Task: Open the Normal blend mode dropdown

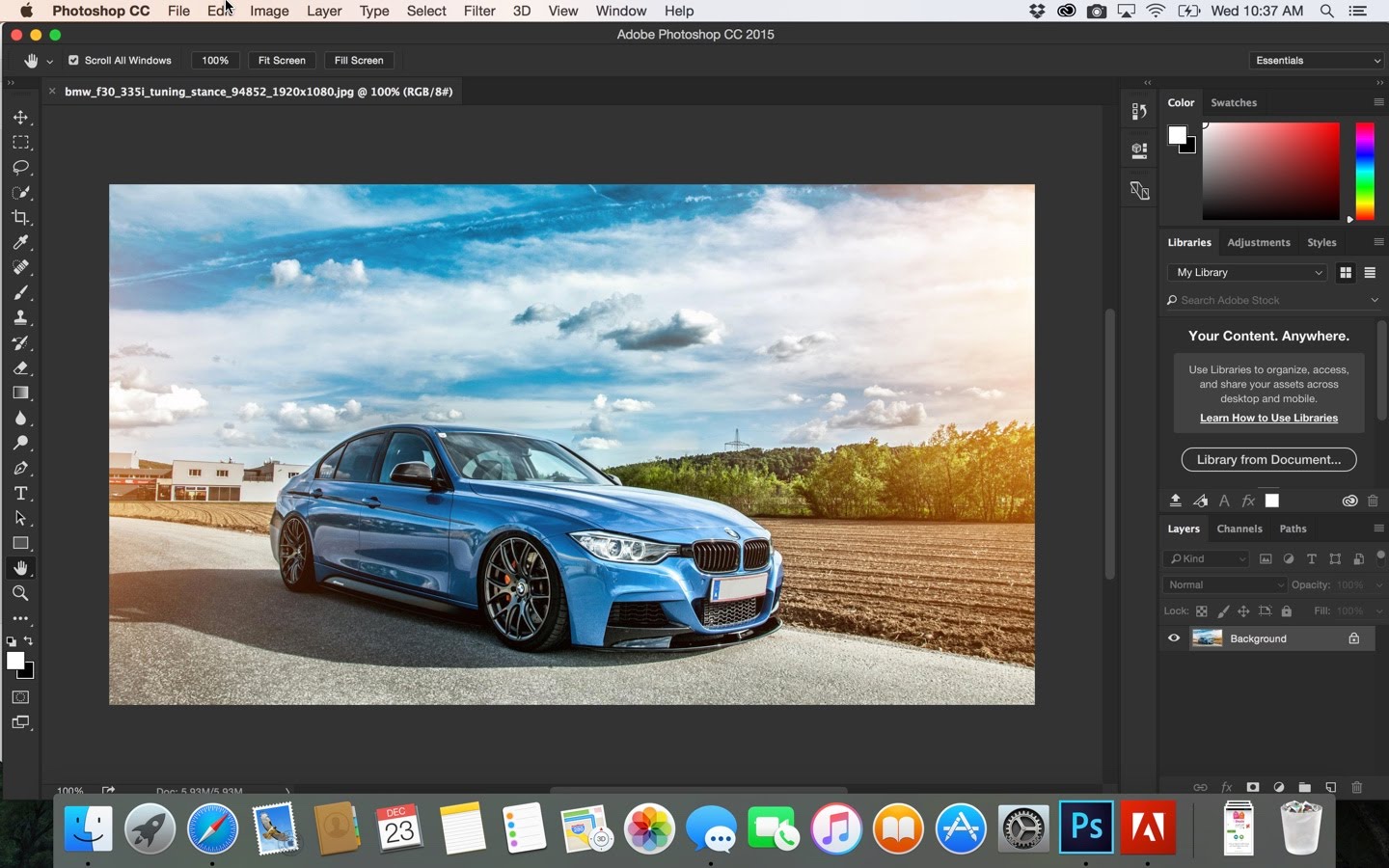Action: 1224,584
